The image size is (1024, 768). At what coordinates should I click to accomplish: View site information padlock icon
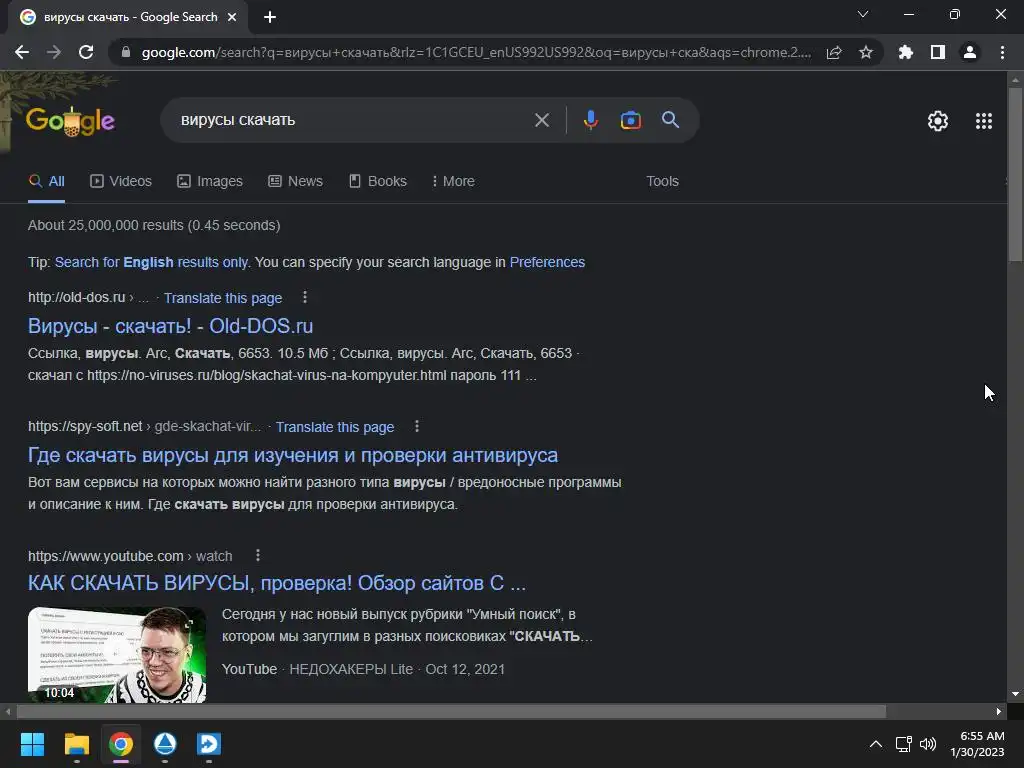click(126, 52)
